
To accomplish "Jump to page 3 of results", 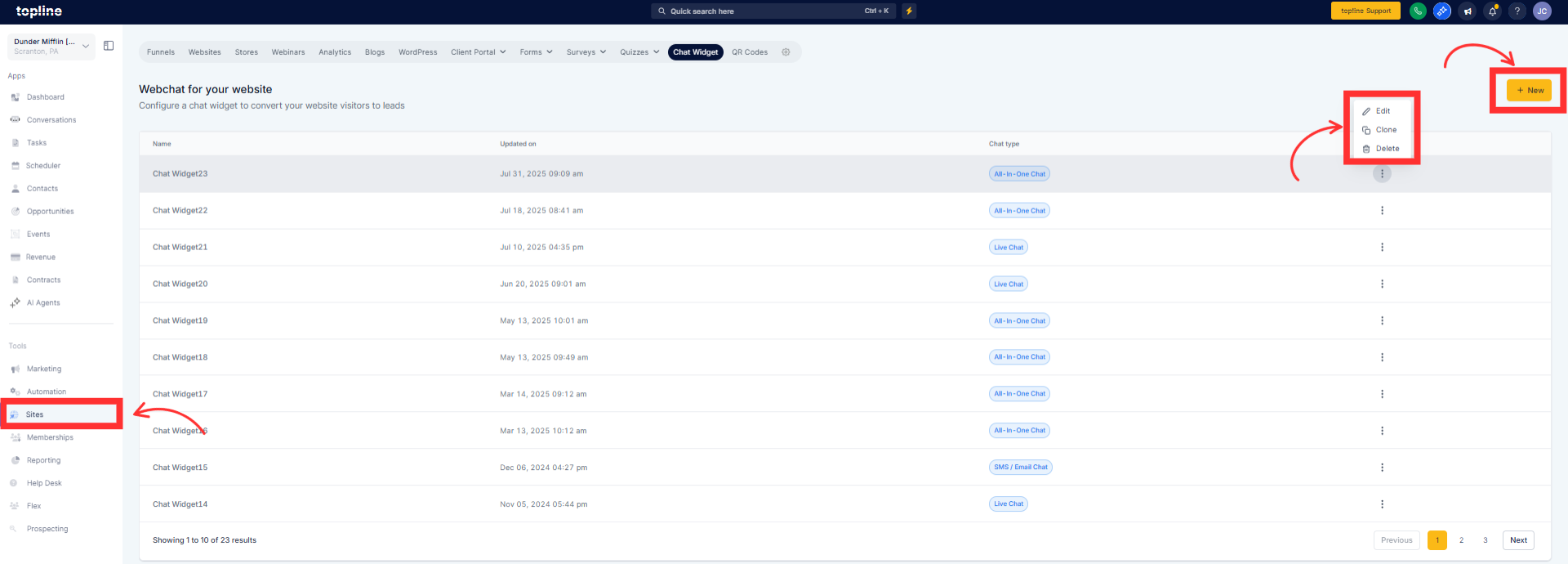I will [x=1486, y=540].
